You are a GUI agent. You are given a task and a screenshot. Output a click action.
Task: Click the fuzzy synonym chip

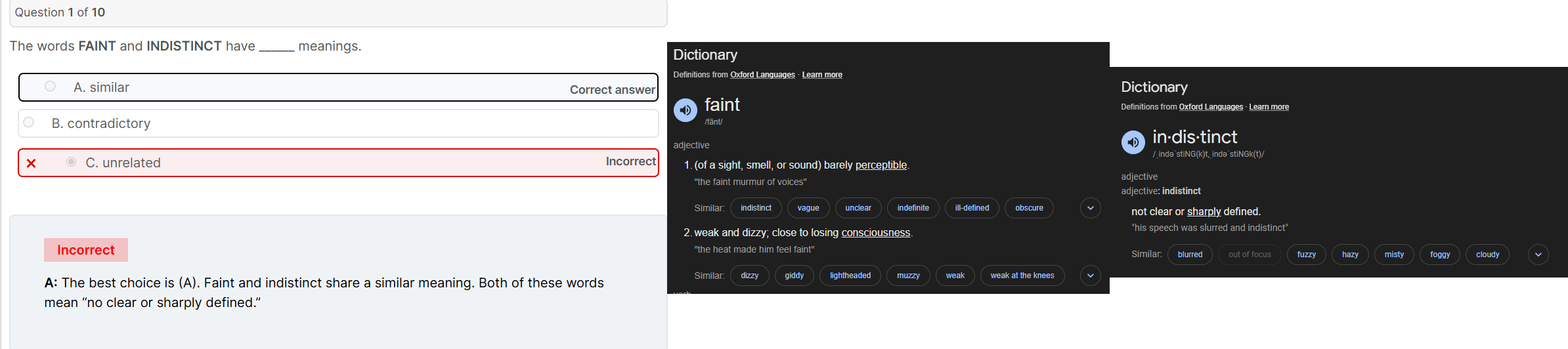coord(1307,255)
